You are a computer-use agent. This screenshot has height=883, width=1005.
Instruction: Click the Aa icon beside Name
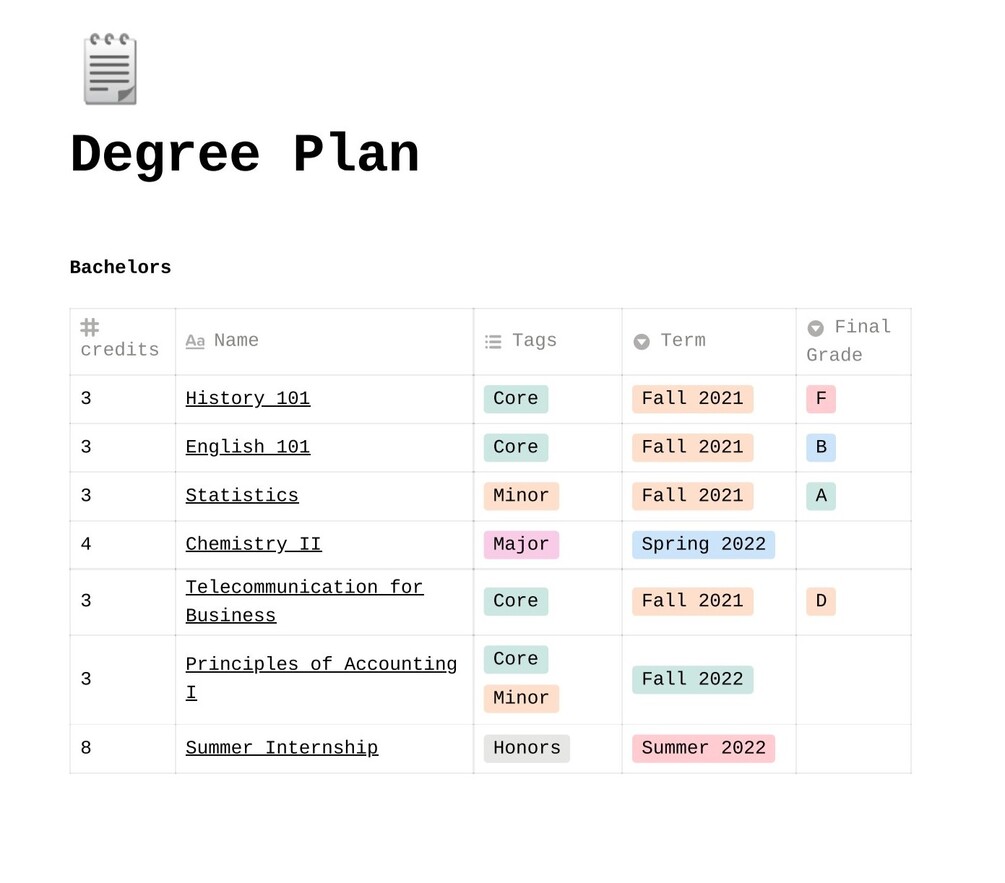click(x=195, y=341)
